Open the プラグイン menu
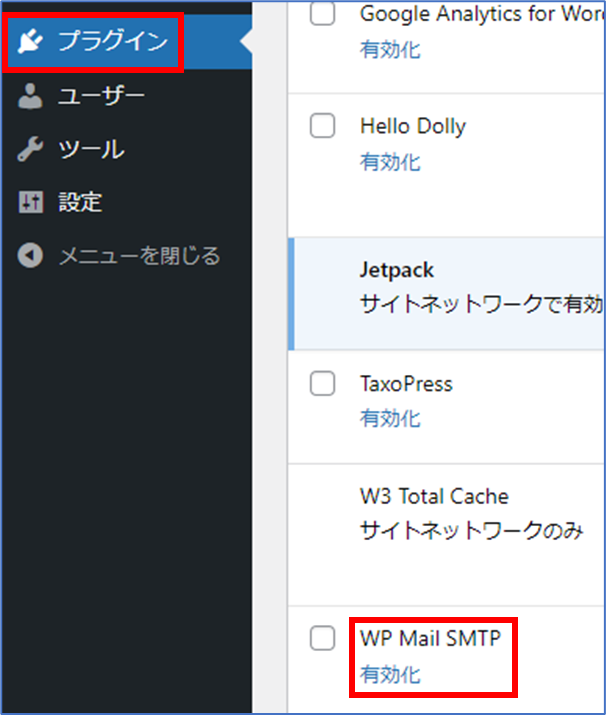The image size is (606, 715). (x=127, y=42)
